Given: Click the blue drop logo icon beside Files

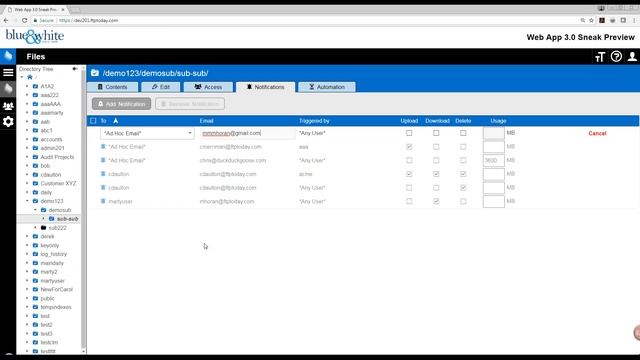Looking at the screenshot, I should 8,56.
